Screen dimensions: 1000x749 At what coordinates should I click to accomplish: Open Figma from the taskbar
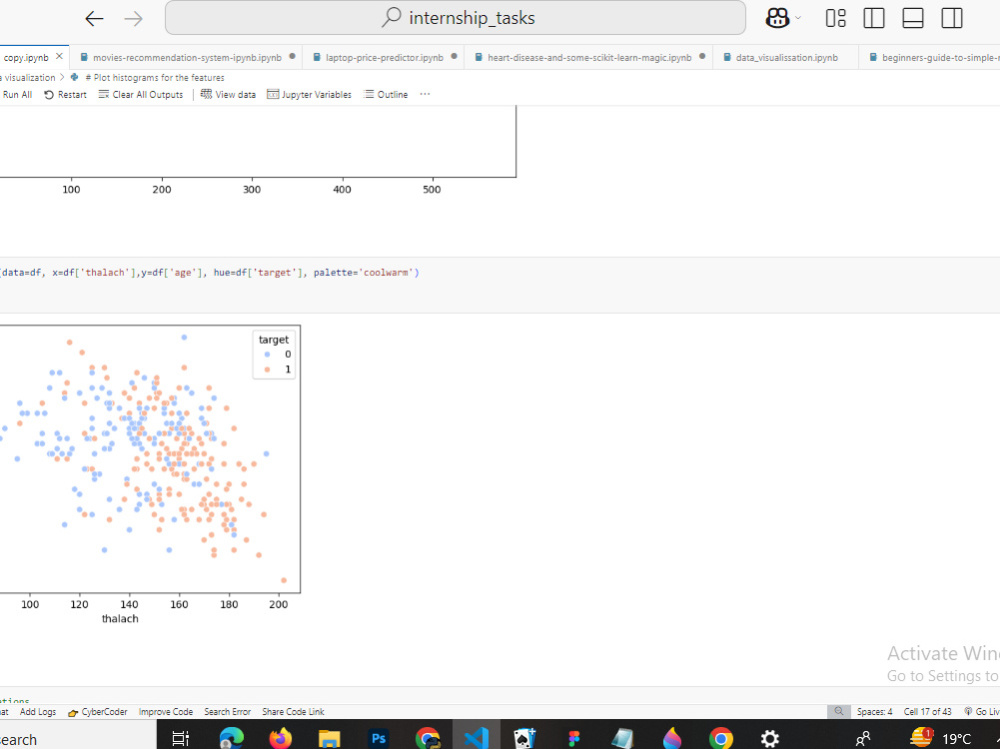click(574, 738)
